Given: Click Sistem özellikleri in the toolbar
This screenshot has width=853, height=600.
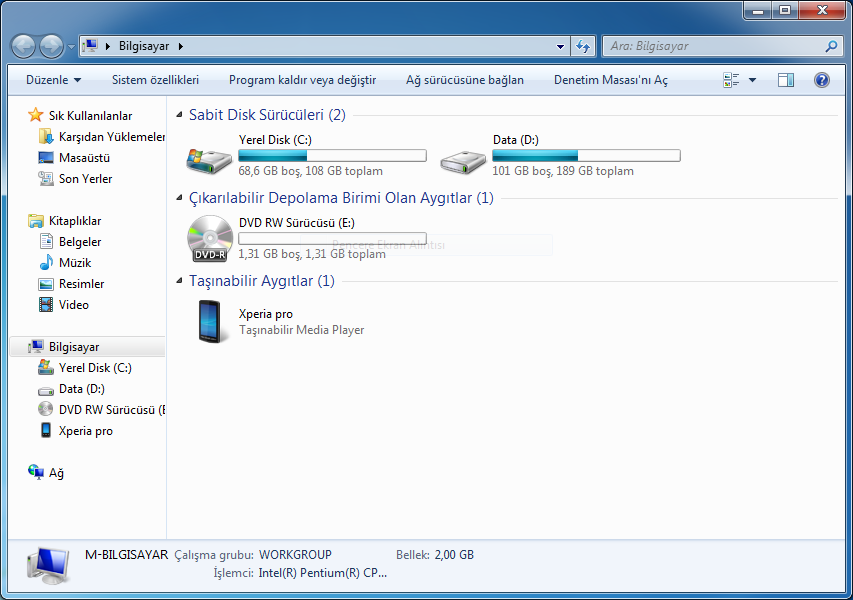Looking at the screenshot, I should (x=156, y=80).
